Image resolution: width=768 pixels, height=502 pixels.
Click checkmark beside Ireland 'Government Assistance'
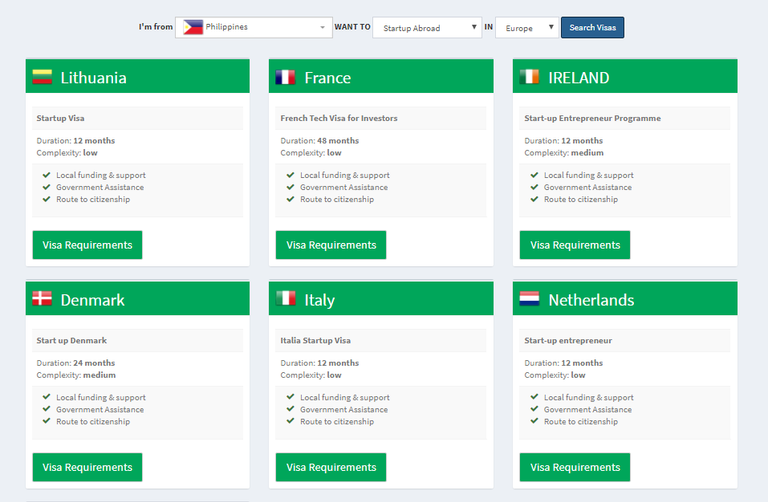point(534,187)
